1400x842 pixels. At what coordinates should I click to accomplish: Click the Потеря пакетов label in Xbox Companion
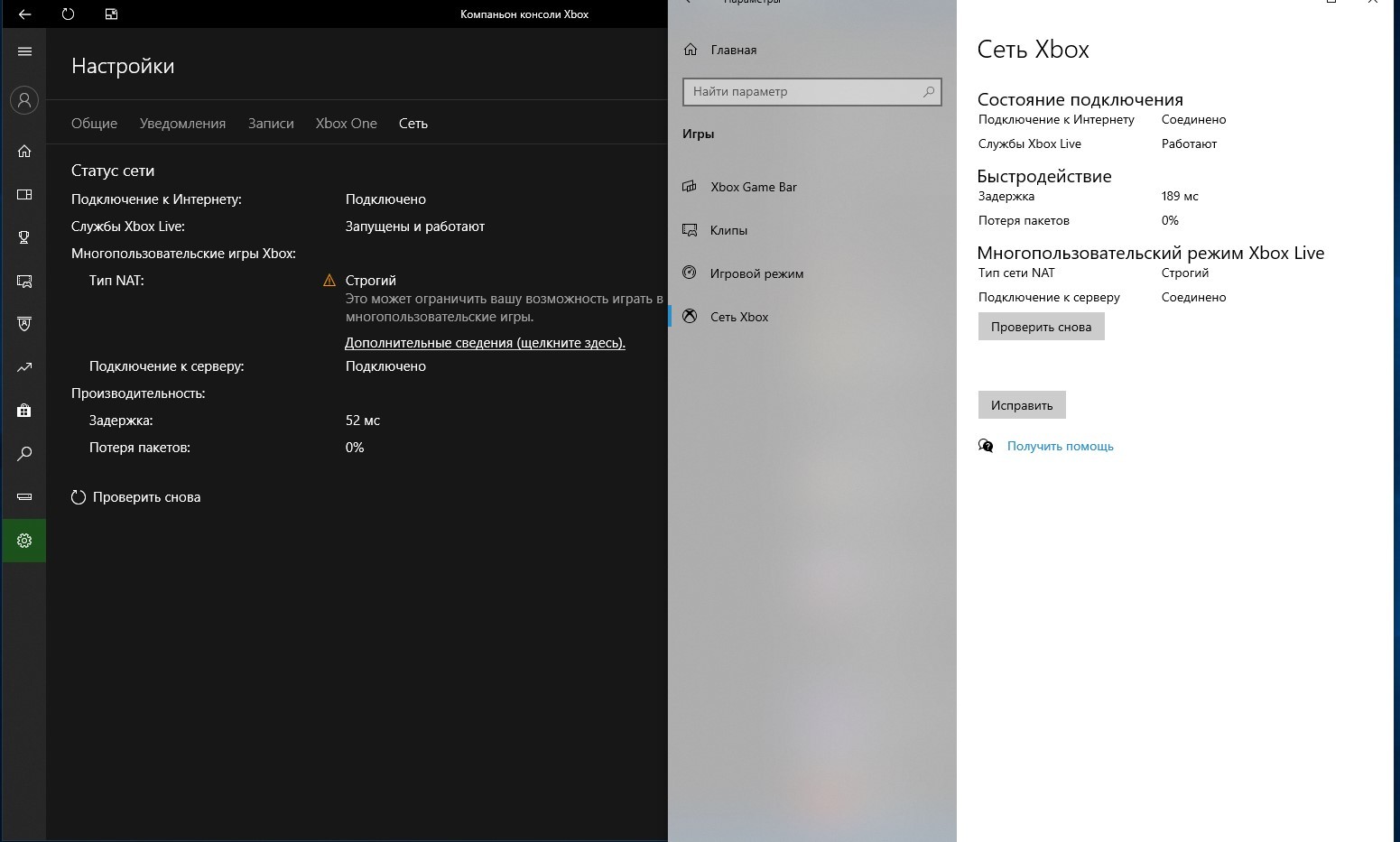(140, 448)
